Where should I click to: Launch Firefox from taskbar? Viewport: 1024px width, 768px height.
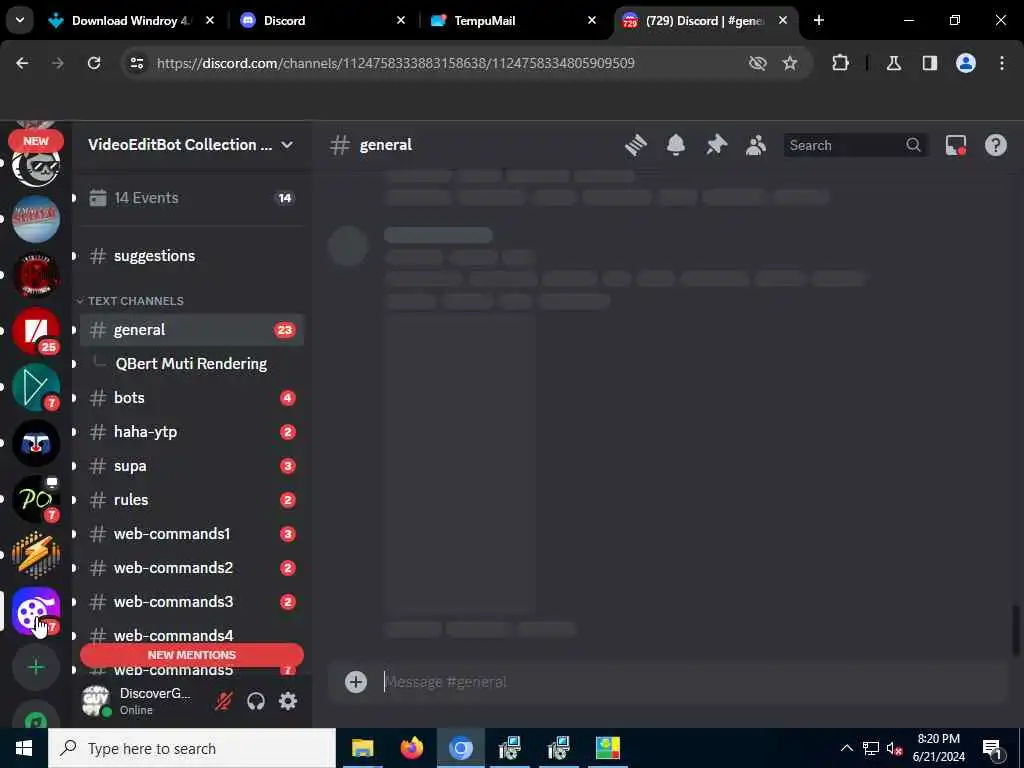coord(411,748)
